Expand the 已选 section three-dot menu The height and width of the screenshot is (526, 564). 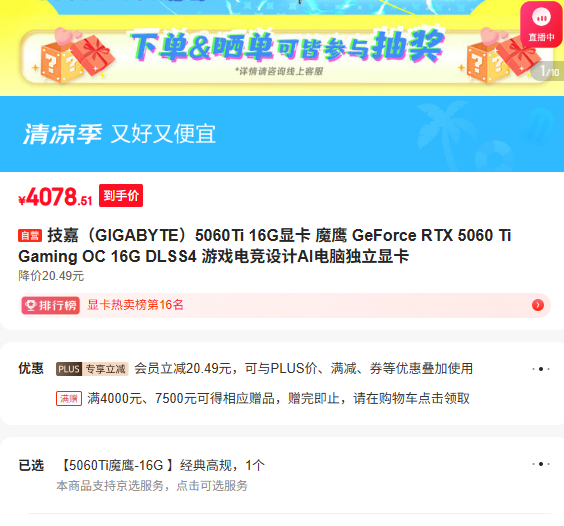pyautogui.click(x=541, y=464)
